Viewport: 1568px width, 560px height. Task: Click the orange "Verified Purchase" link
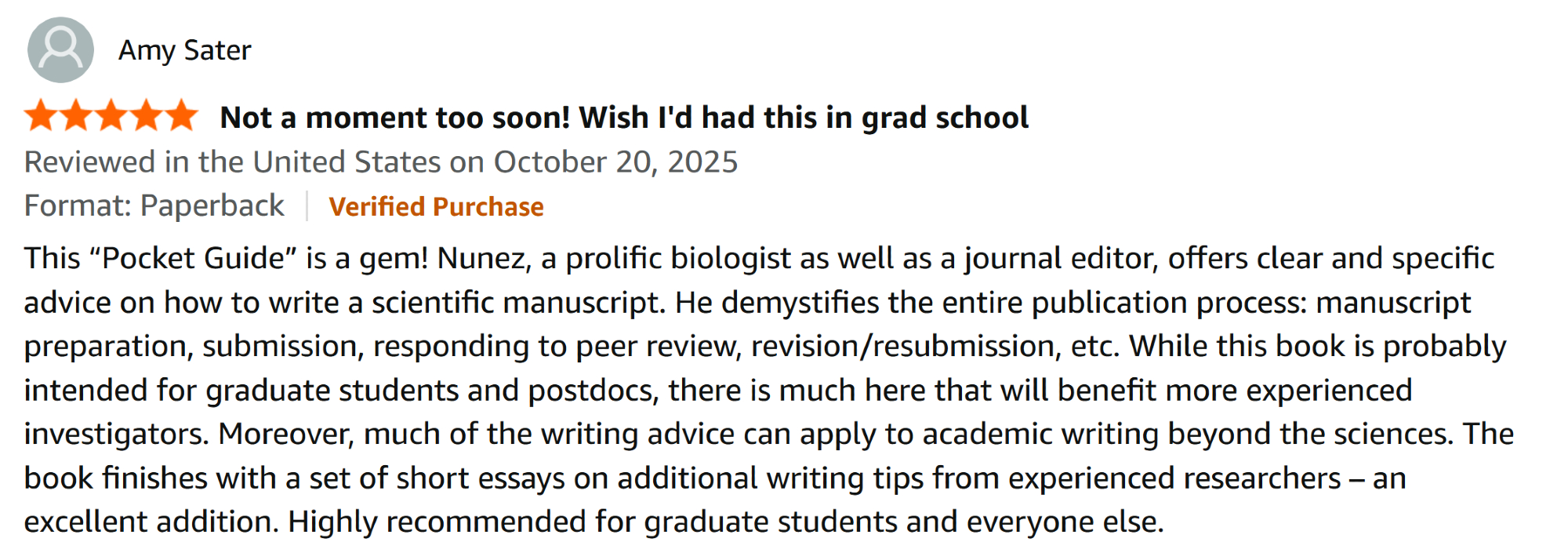(x=436, y=206)
